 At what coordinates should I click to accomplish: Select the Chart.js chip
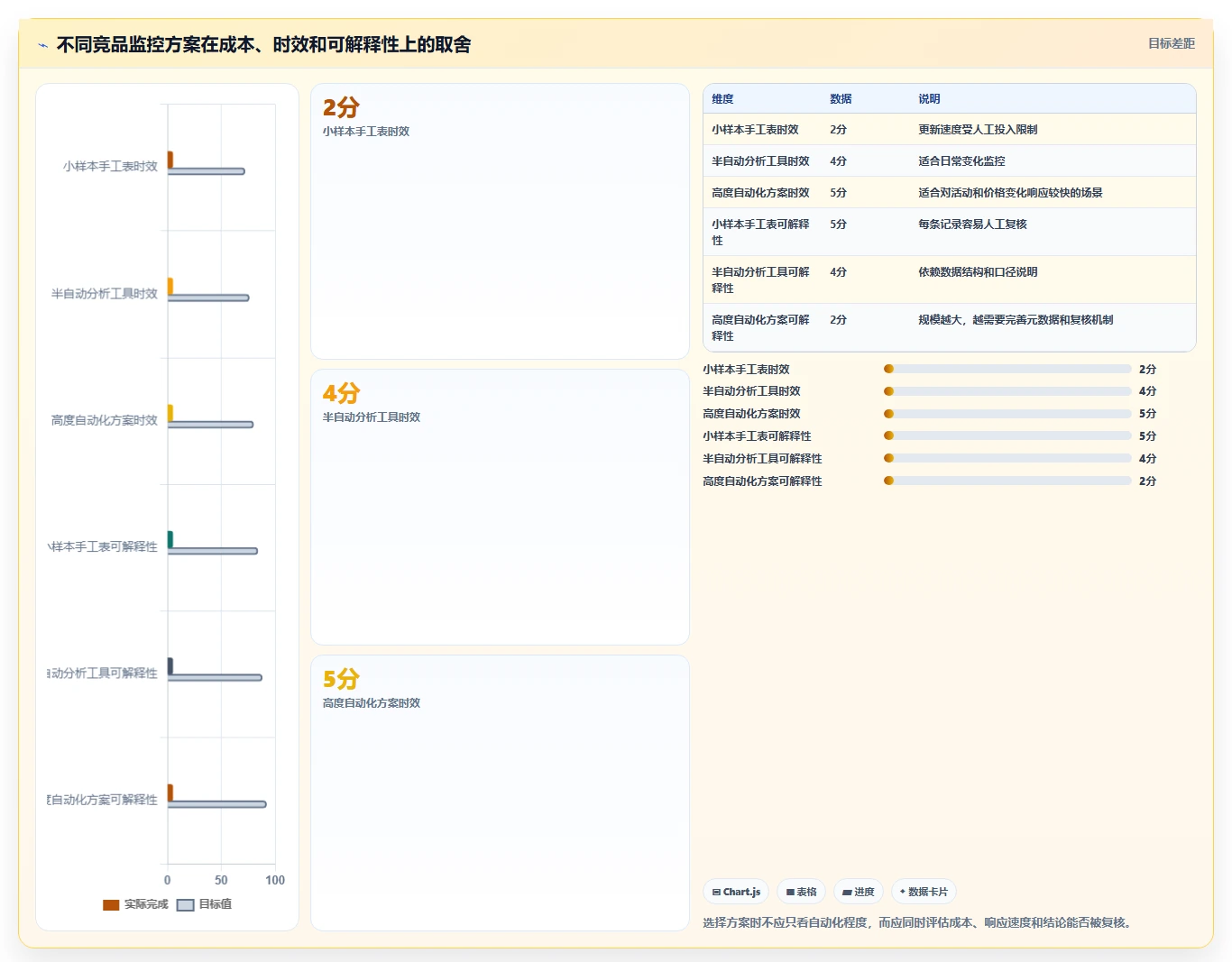(736, 892)
